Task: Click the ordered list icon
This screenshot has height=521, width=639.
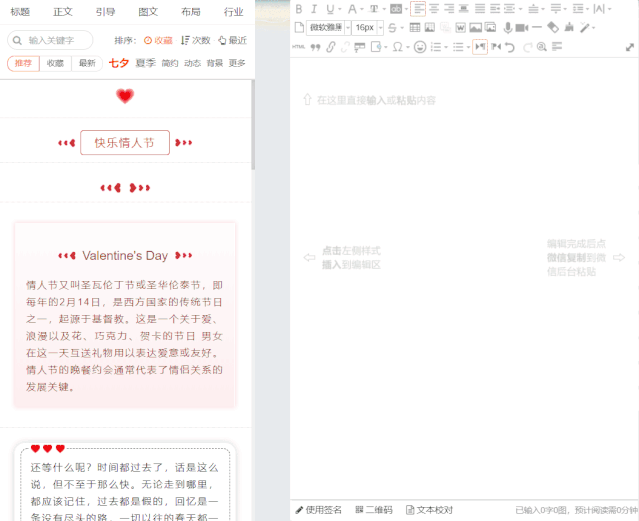Action: [436, 47]
